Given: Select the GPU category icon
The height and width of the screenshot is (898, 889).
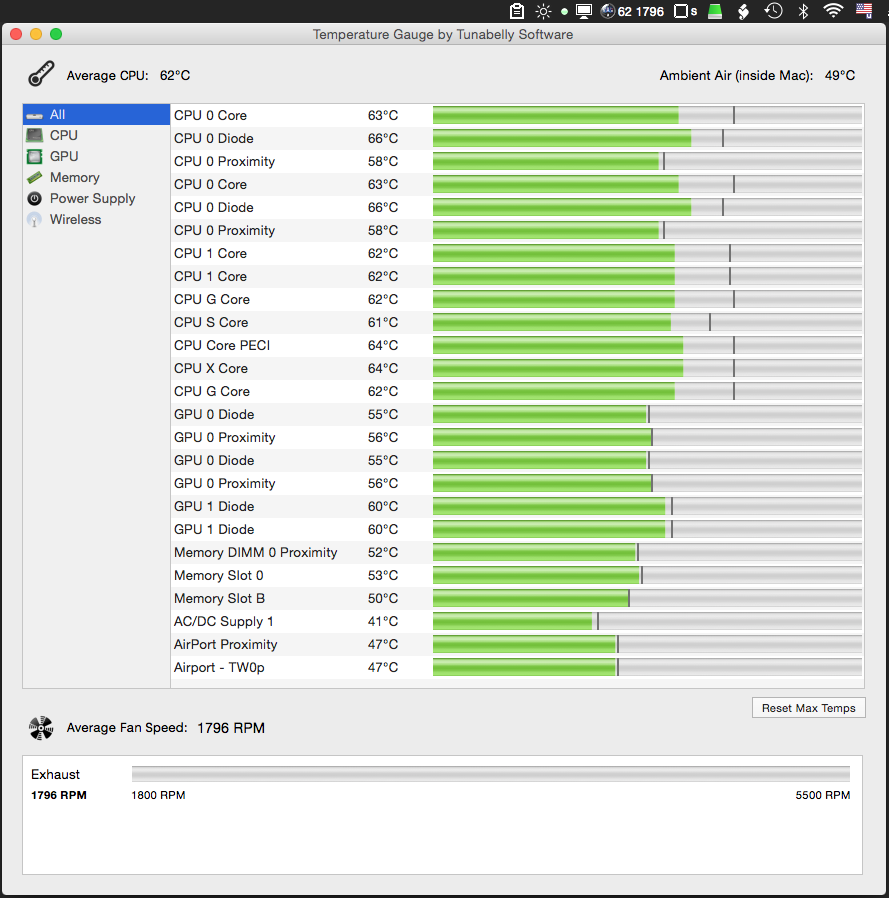Looking at the screenshot, I should click(x=35, y=156).
